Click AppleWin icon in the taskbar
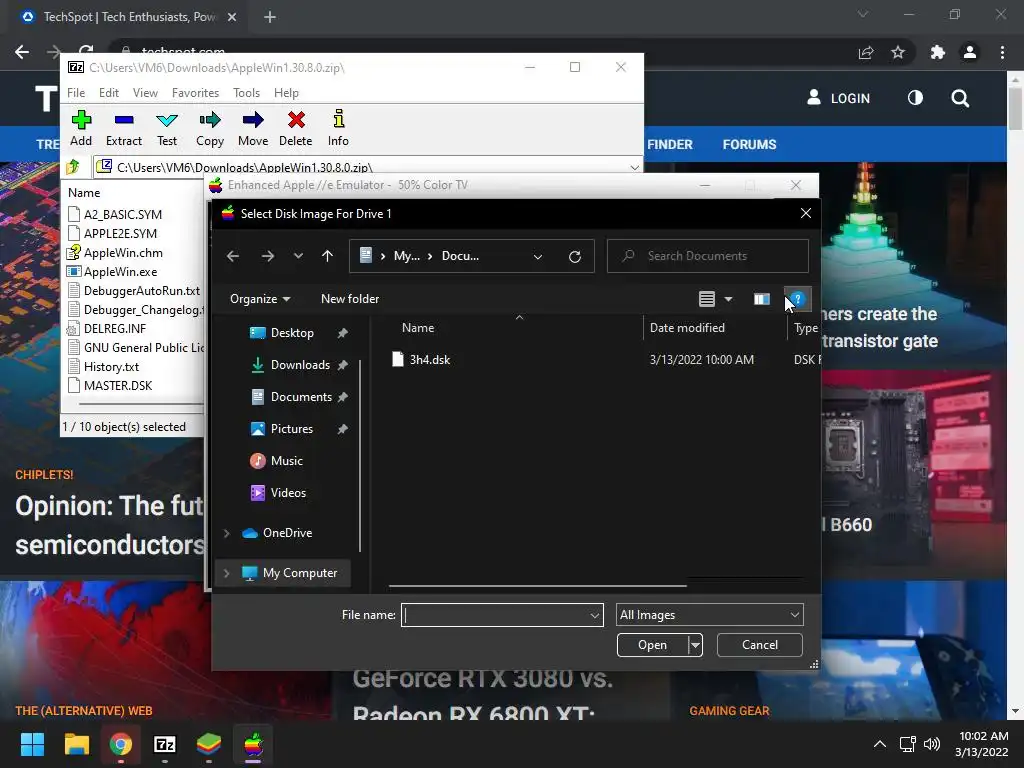 click(x=253, y=744)
